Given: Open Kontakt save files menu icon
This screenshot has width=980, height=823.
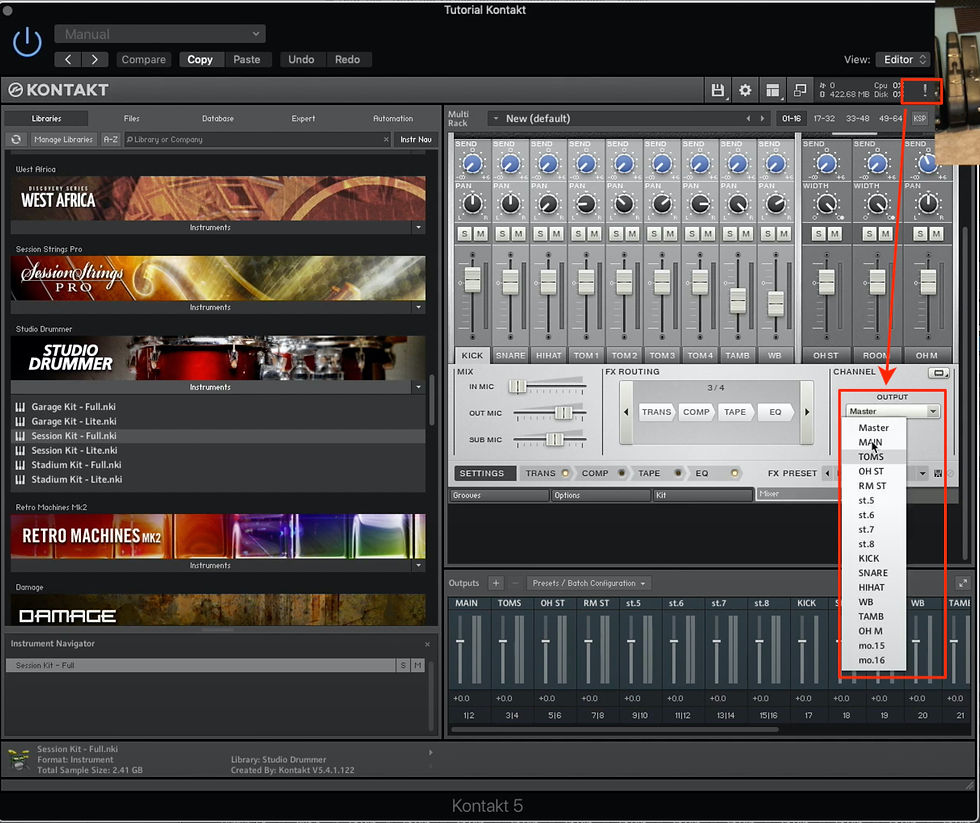Looking at the screenshot, I should point(718,90).
